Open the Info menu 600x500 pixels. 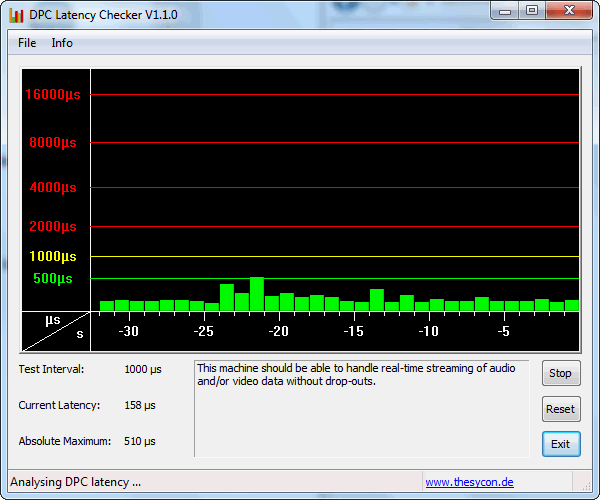pos(62,43)
